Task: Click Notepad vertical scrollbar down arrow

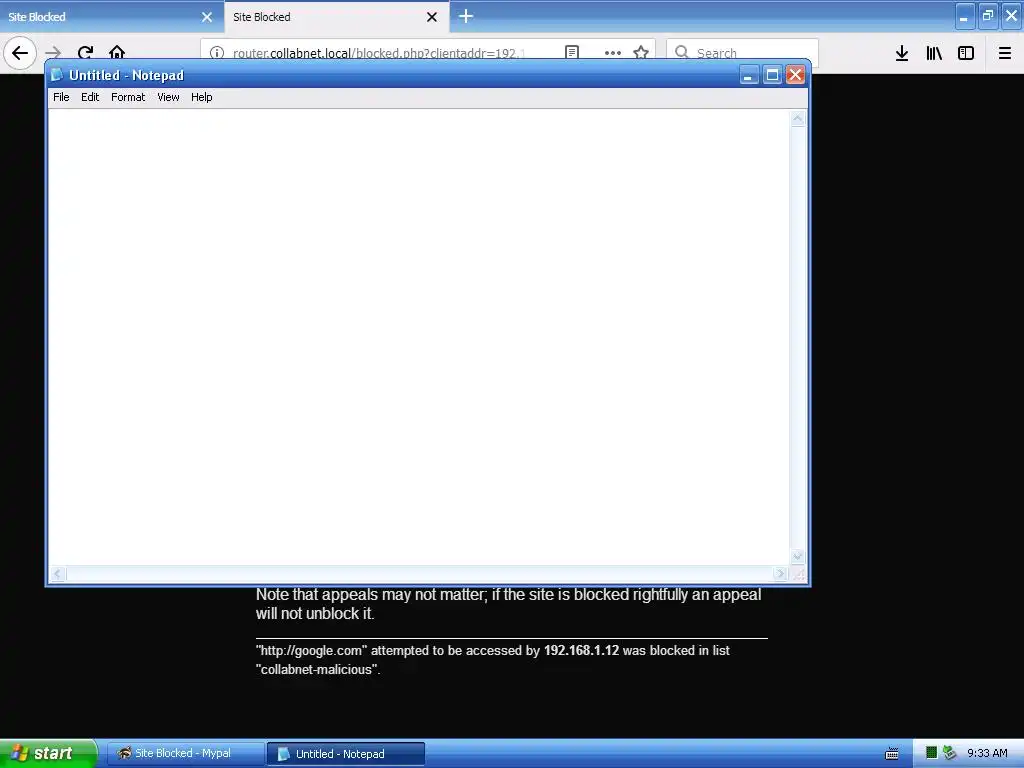Action: 797,557
